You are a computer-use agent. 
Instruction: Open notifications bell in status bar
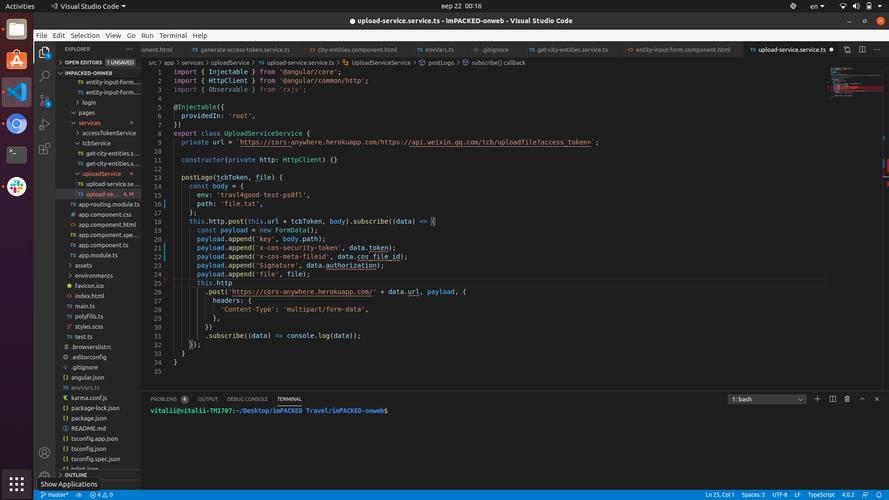pyautogui.click(x=878, y=495)
